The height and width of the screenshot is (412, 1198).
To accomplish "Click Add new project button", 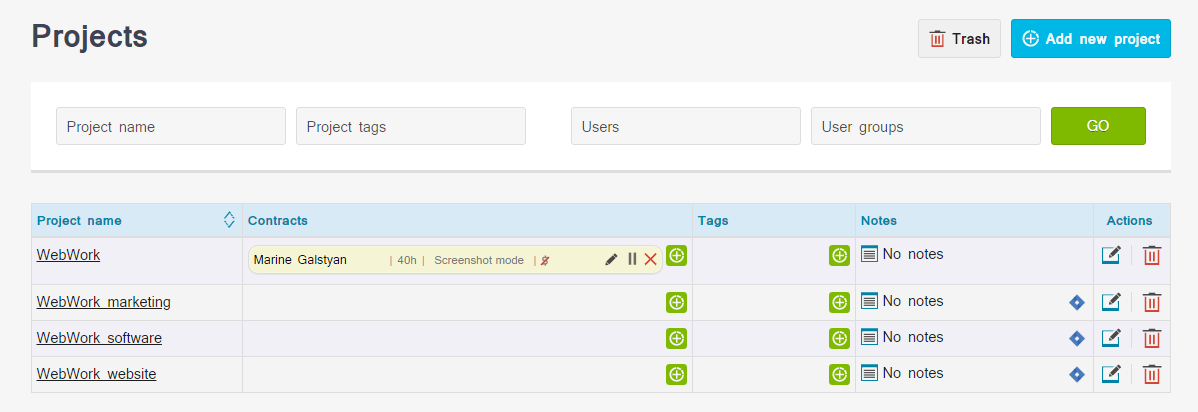I will click(1090, 39).
